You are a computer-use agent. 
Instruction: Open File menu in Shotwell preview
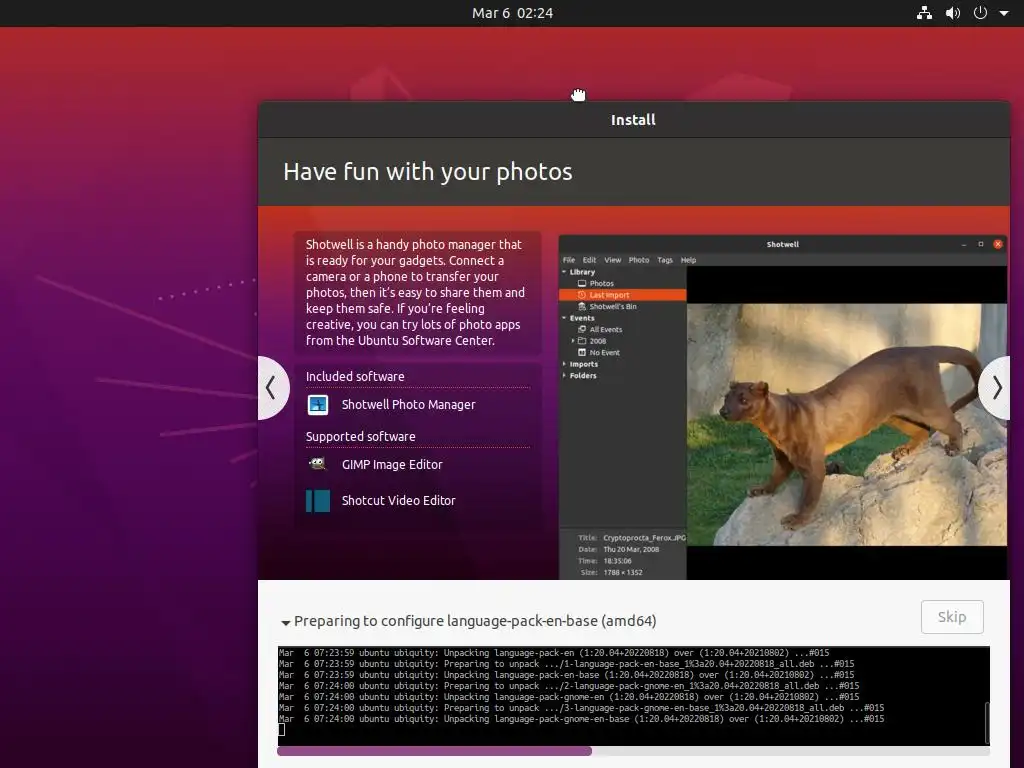pyautogui.click(x=569, y=260)
